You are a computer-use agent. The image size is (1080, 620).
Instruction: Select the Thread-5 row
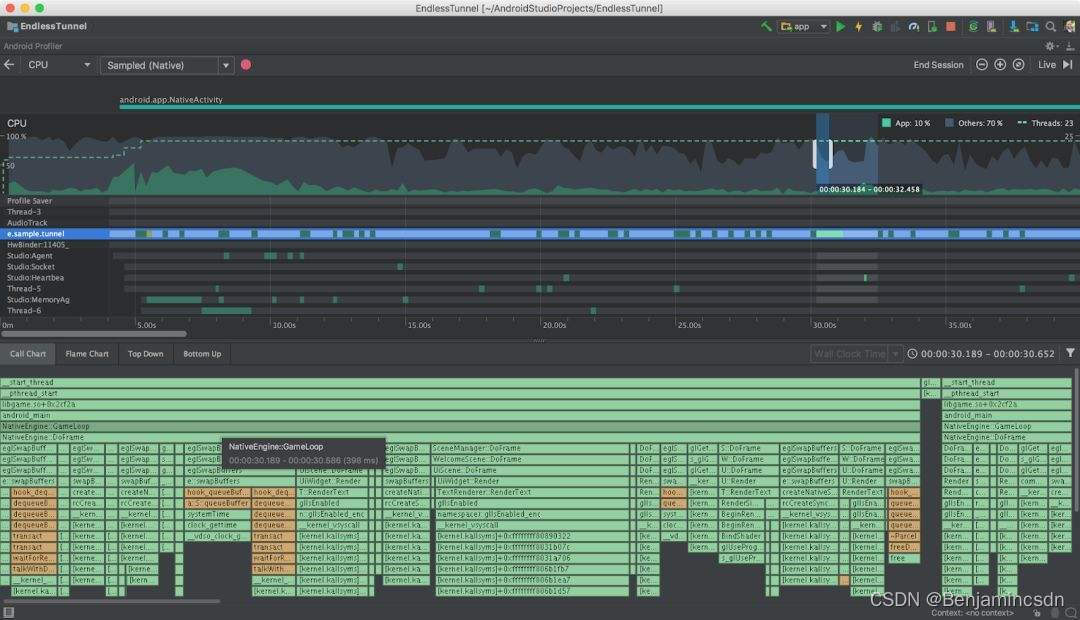click(540, 289)
